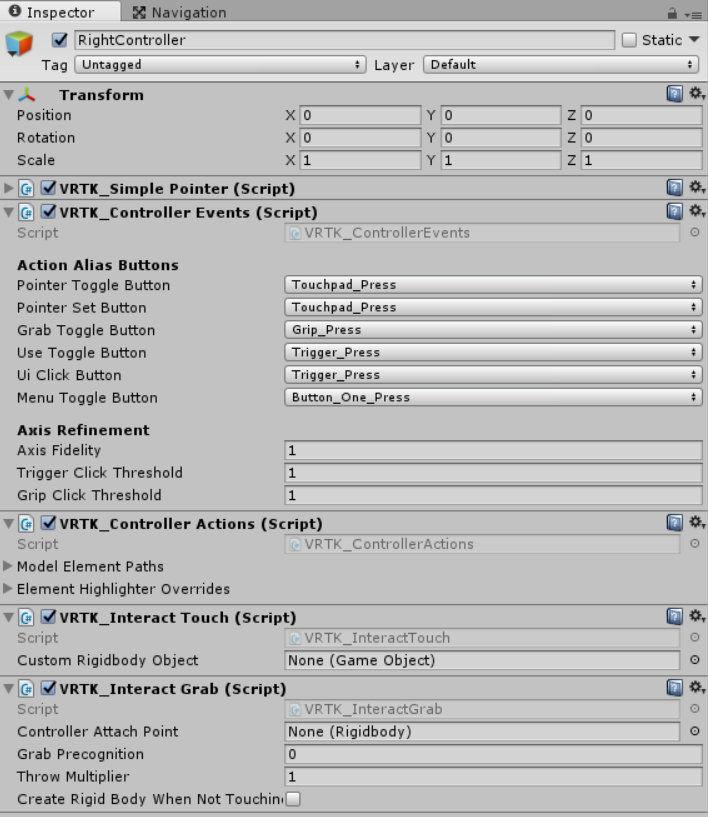
Task: Open Controller Attach Point picker circle
Action: tap(694, 731)
